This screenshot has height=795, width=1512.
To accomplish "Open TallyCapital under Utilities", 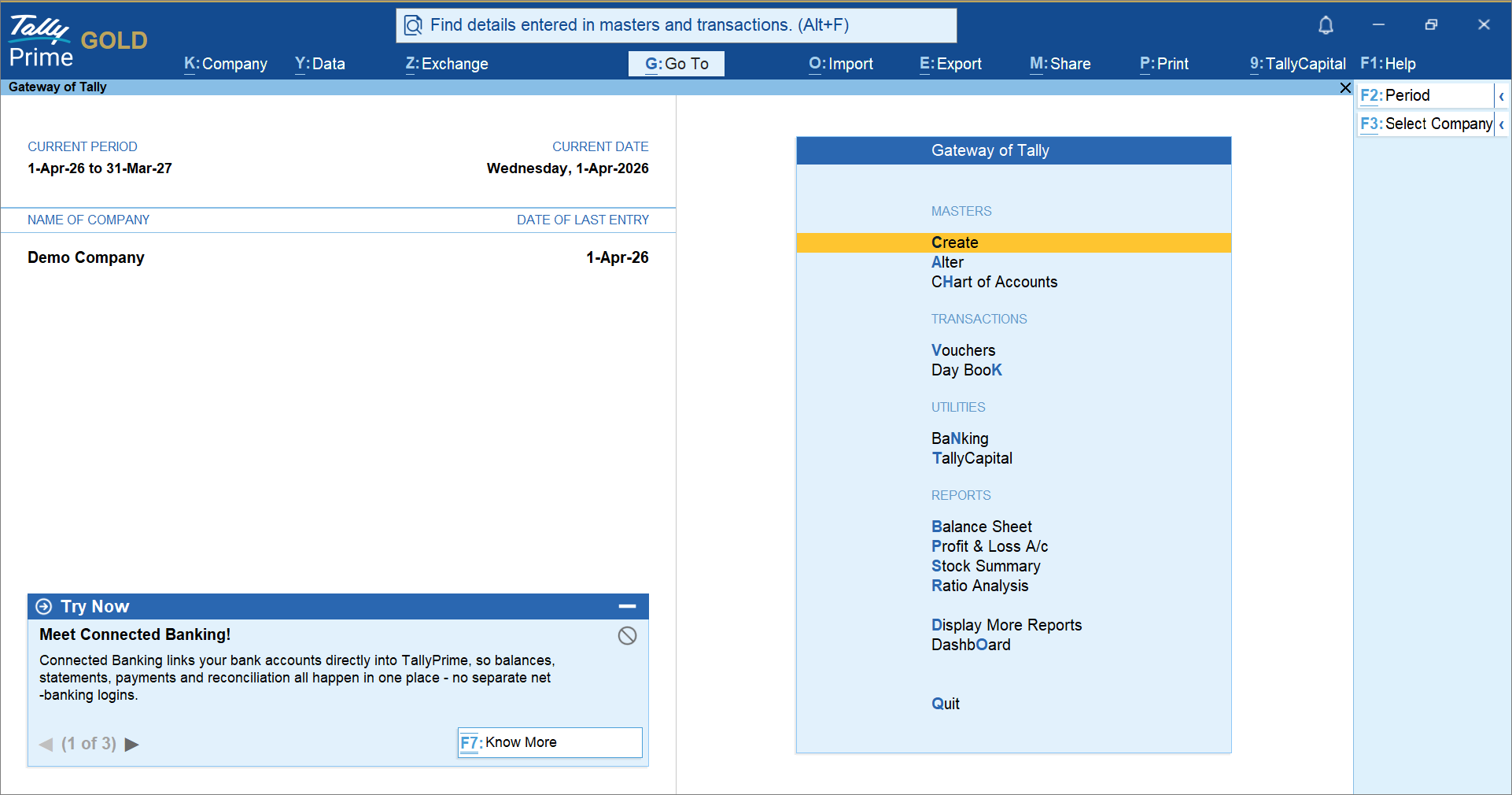I will tap(972, 458).
